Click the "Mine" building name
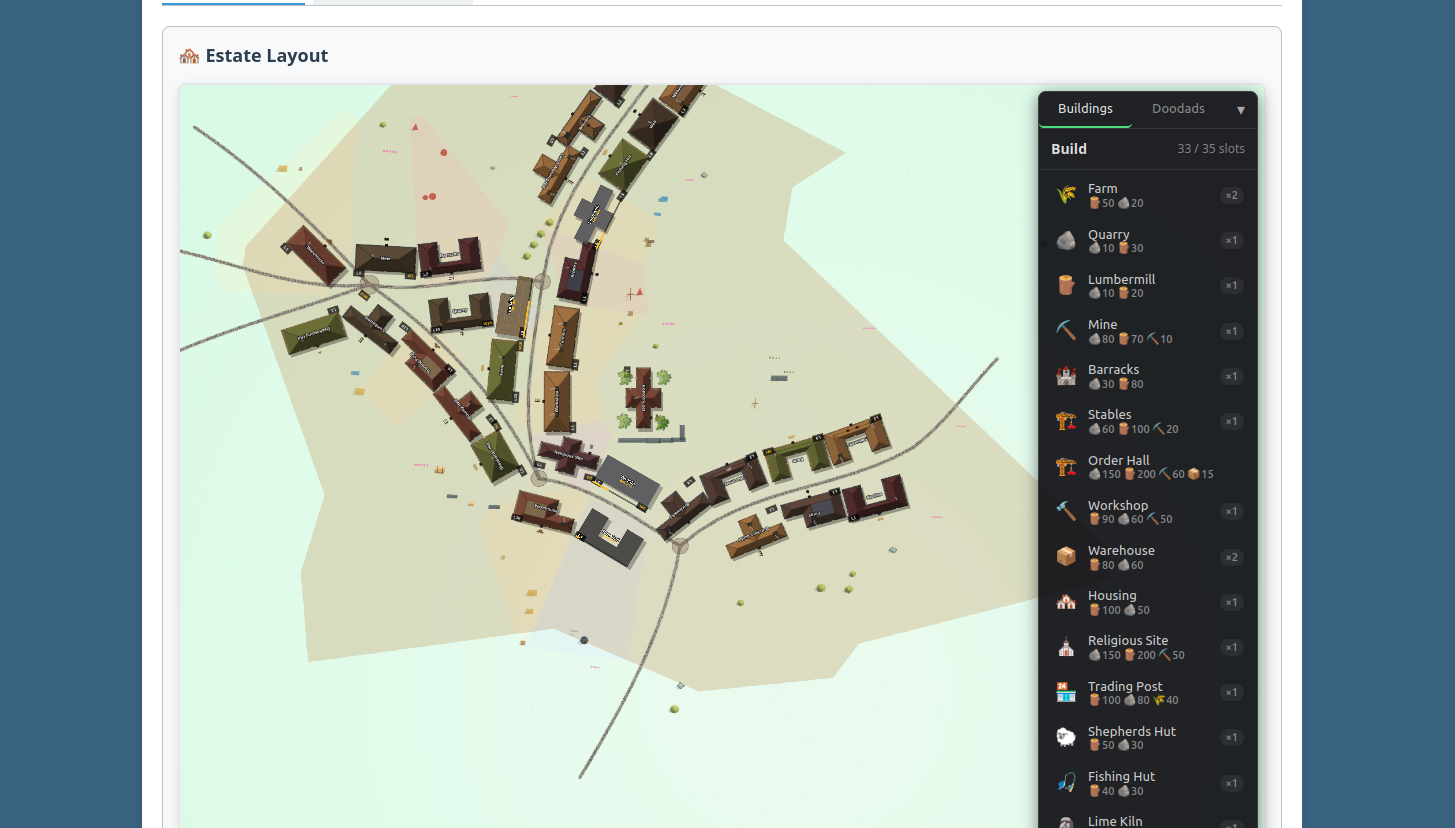 coord(1102,324)
